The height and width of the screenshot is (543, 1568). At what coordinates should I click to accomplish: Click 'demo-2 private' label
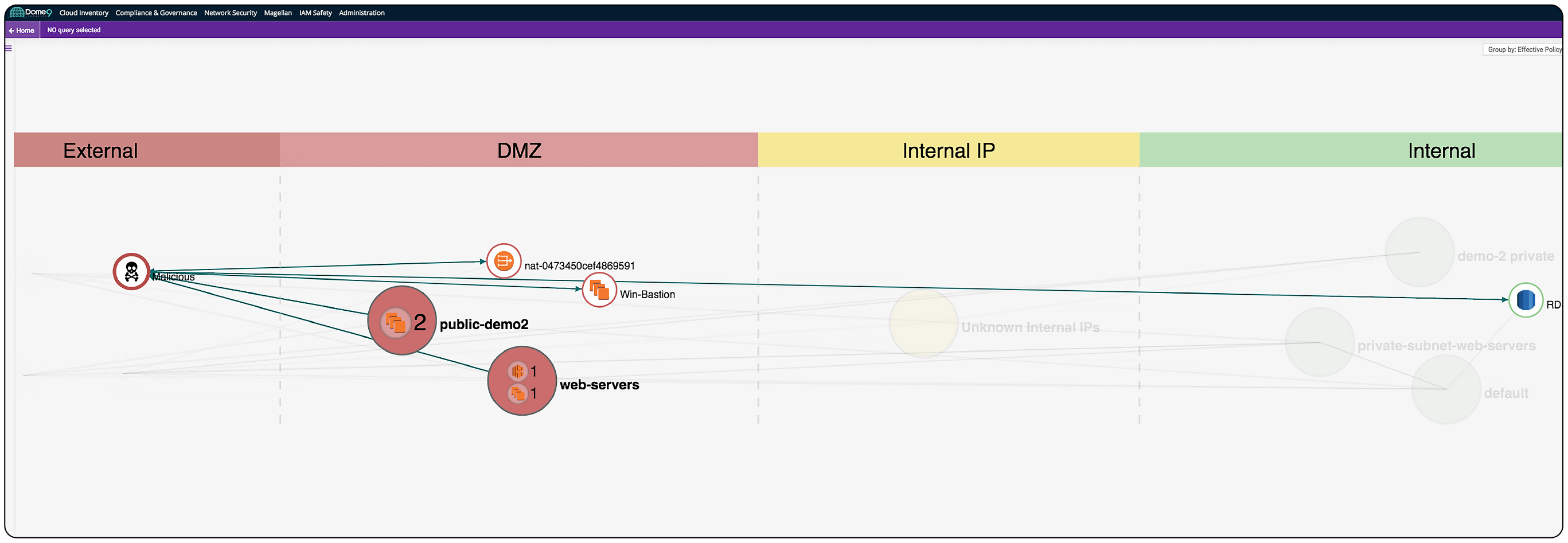tap(1506, 256)
